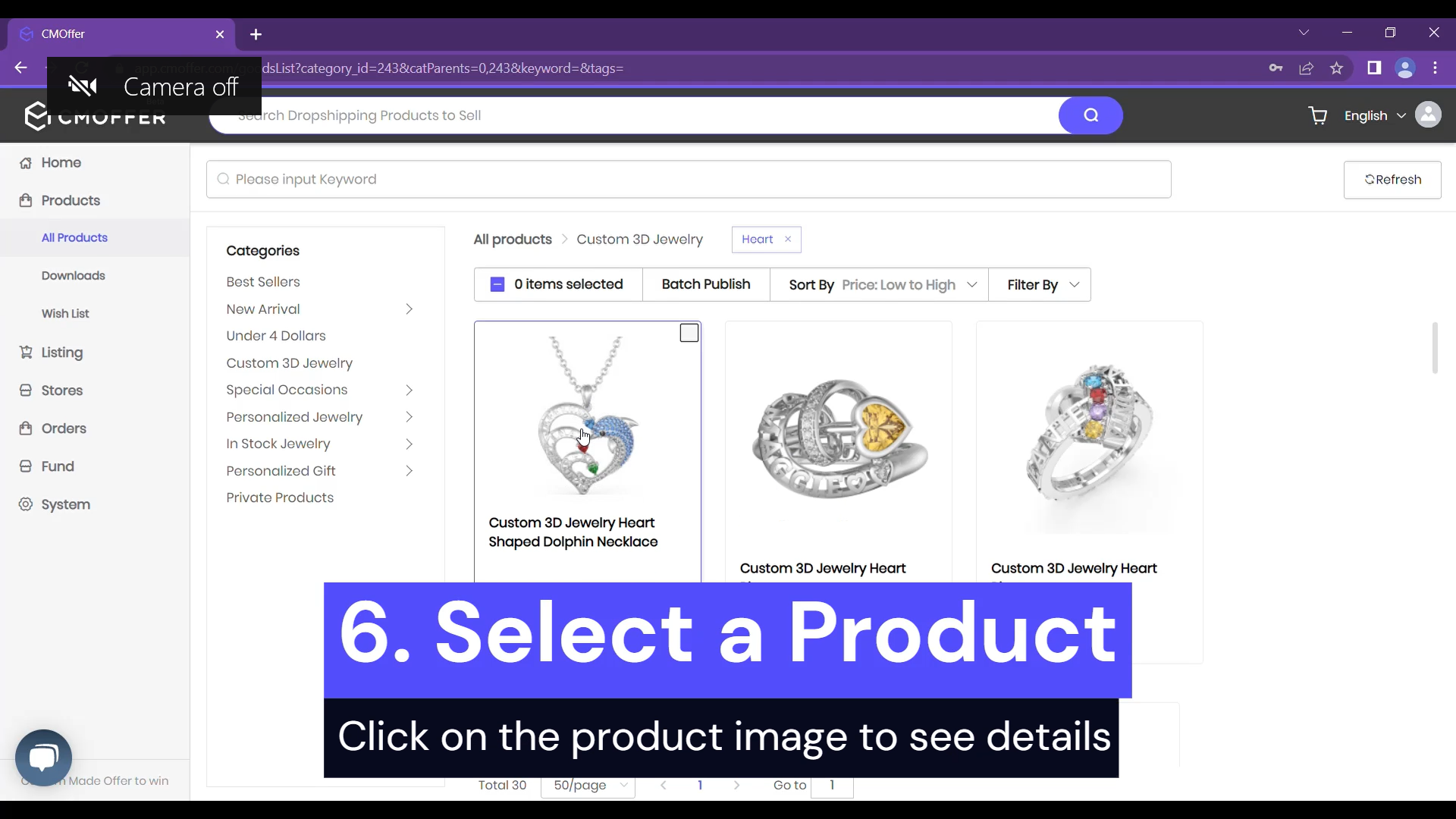The height and width of the screenshot is (819, 1456).
Task: Select All Products menu tab
Action: tap(74, 238)
